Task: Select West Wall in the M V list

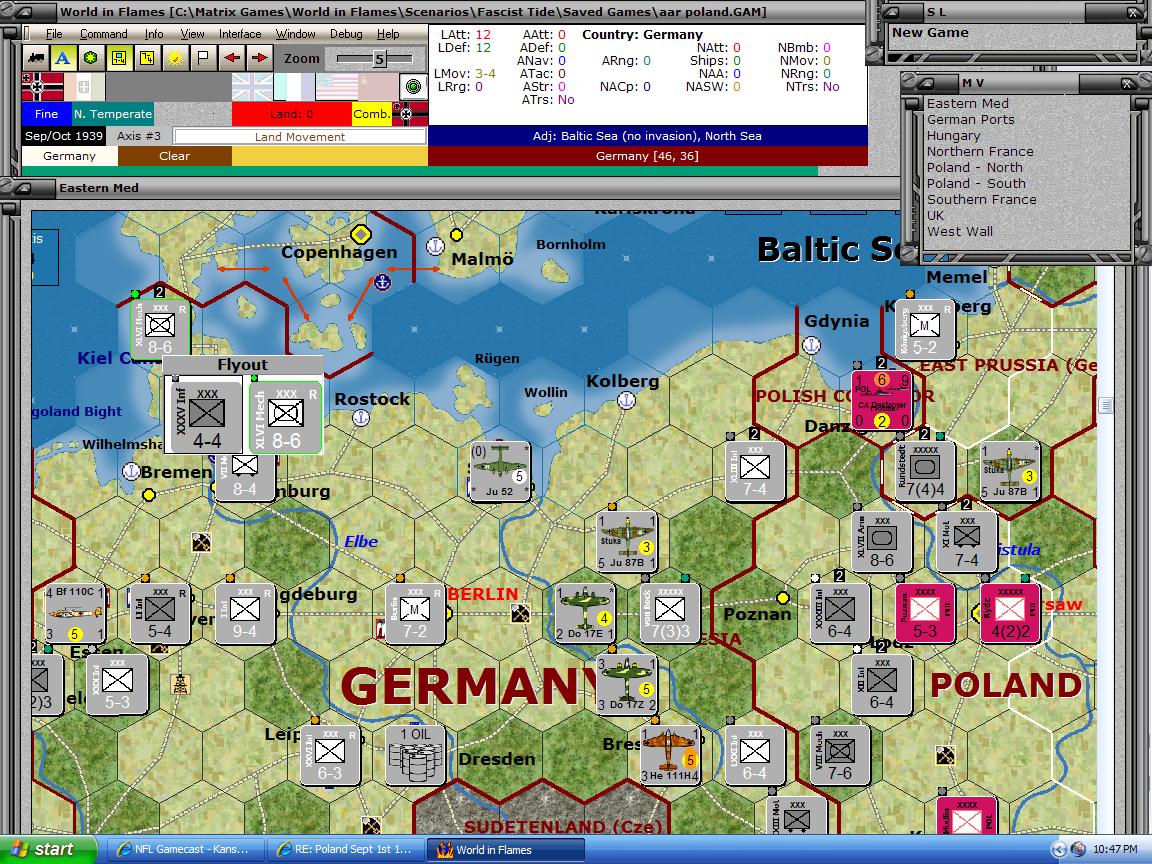Action: (x=960, y=231)
